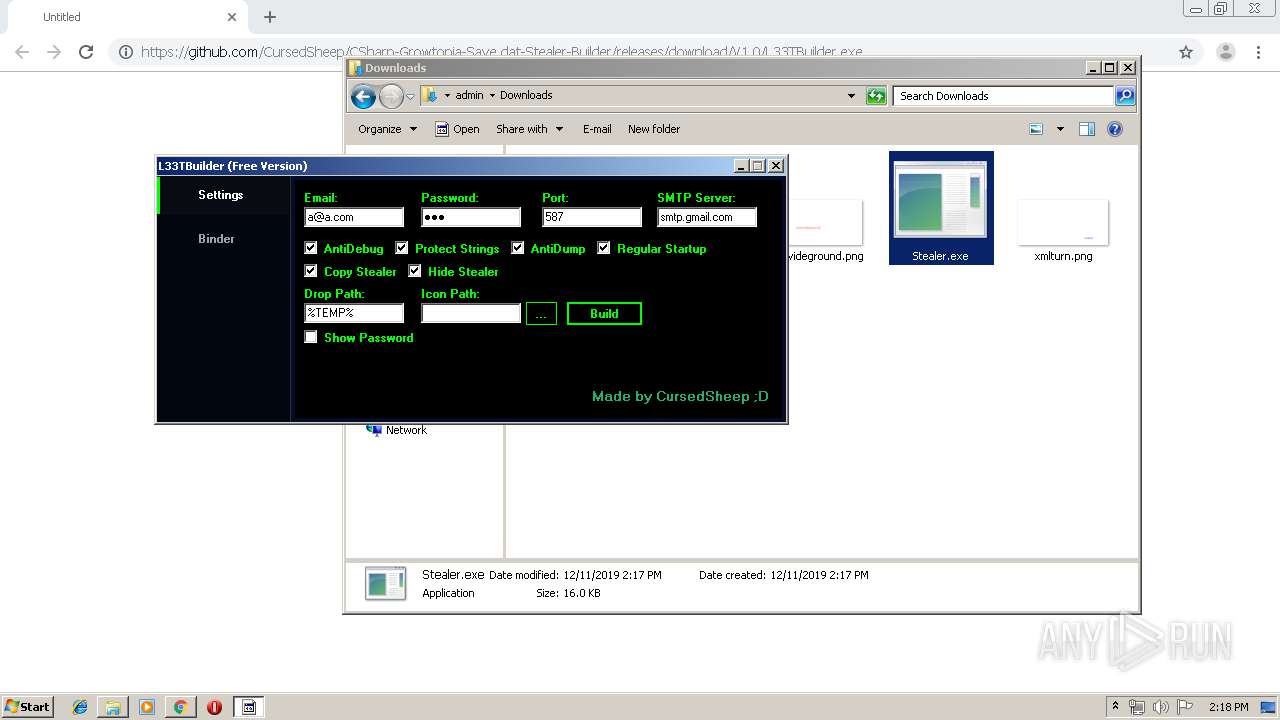
Task: Toggle Regular Startup checkbox
Action: click(604, 248)
